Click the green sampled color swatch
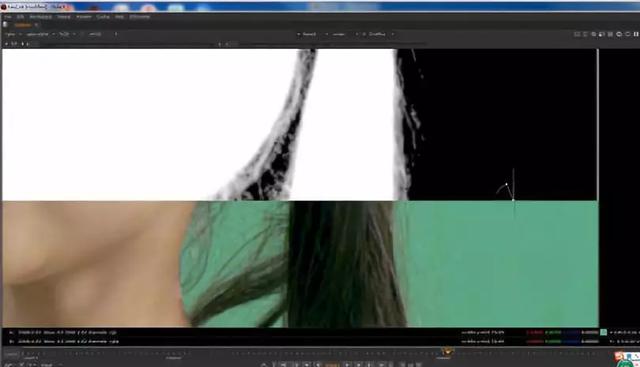This screenshot has width=640, height=367. pos(604,332)
